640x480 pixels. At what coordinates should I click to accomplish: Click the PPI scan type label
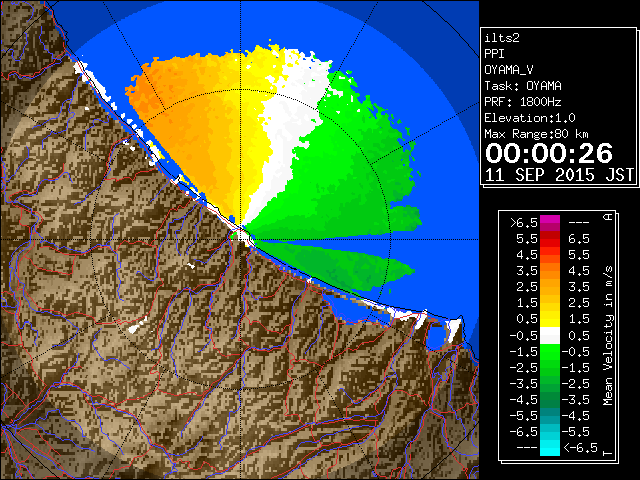click(494, 54)
